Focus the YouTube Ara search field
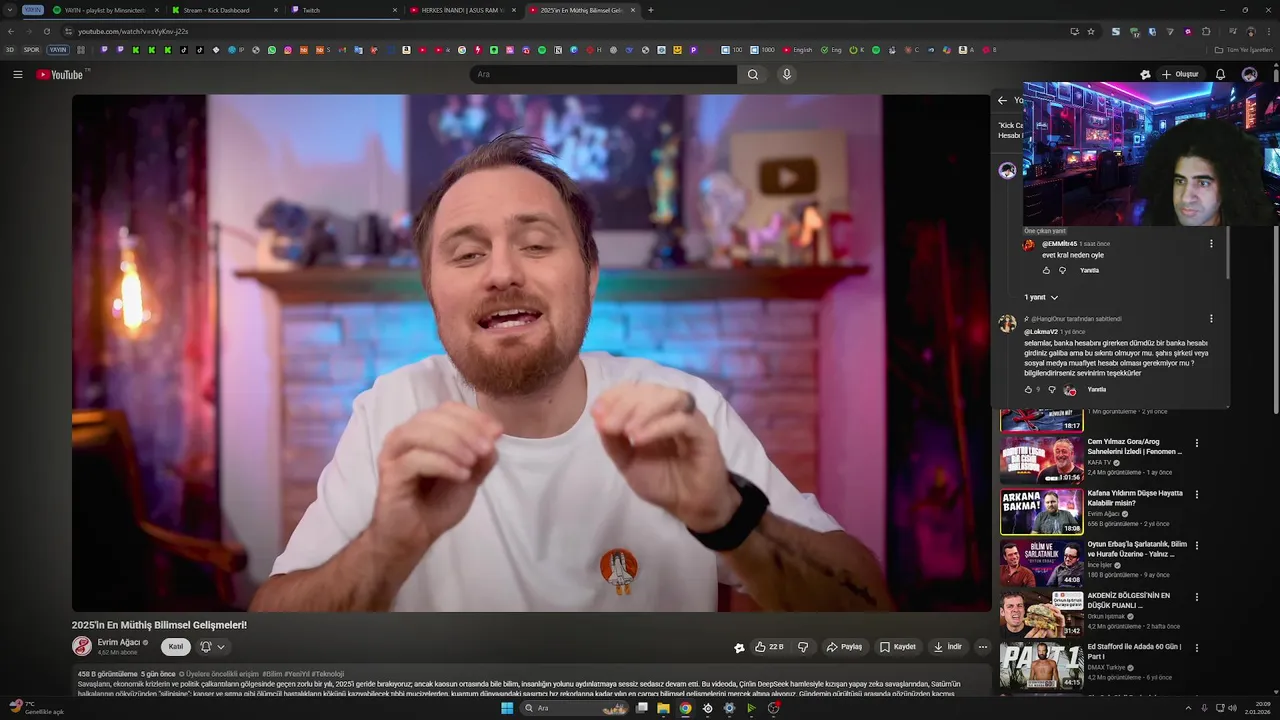Image resolution: width=1280 pixels, height=720 pixels. click(x=603, y=74)
